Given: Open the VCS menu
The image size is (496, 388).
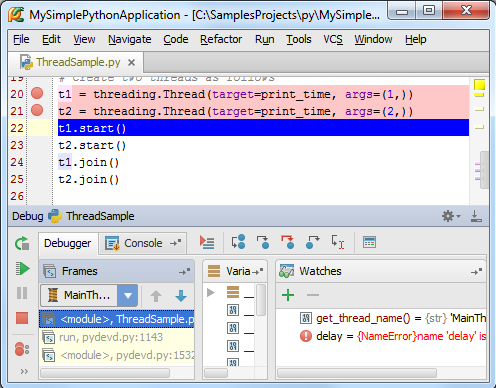Looking at the screenshot, I should [333, 39].
